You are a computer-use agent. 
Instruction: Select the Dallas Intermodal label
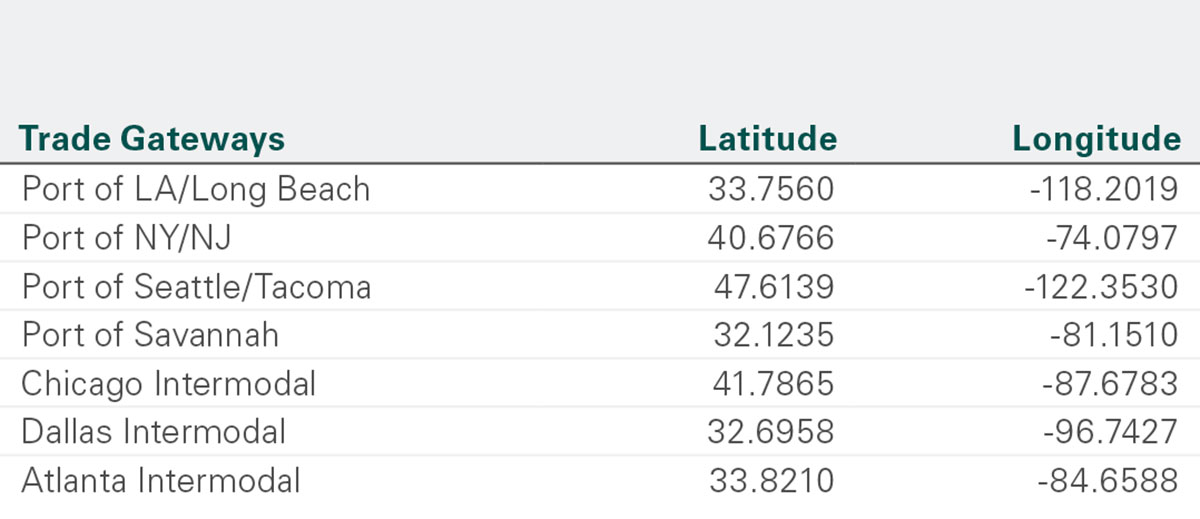click(x=153, y=431)
